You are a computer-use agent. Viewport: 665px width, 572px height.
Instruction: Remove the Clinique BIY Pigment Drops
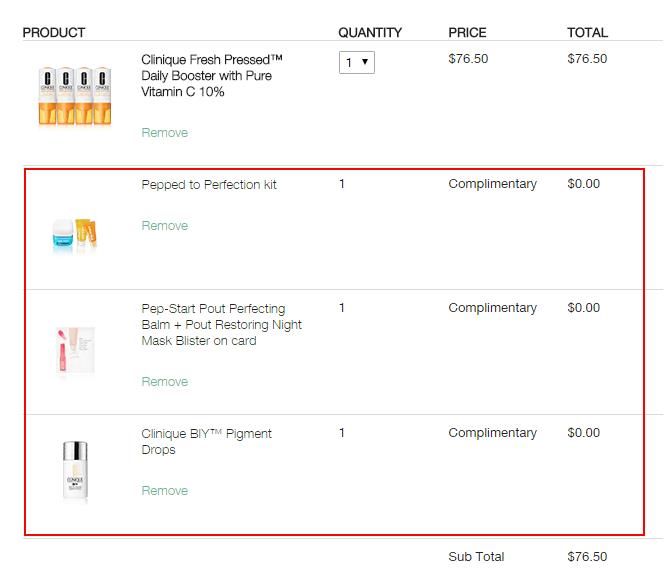coord(165,491)
